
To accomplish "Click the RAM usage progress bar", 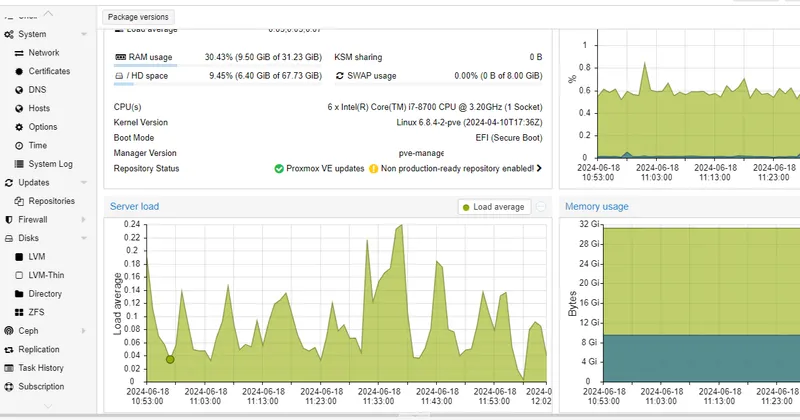I will point(218,66).
